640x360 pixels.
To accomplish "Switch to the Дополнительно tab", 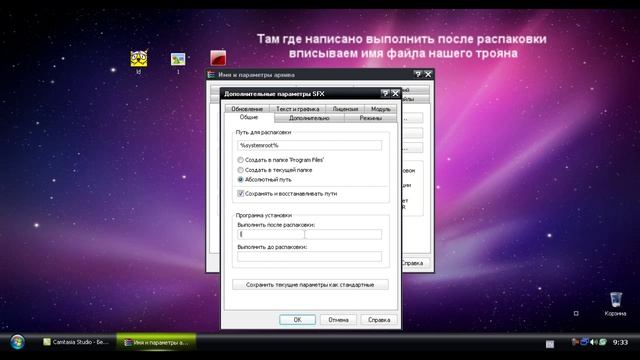I will [309, 118].
